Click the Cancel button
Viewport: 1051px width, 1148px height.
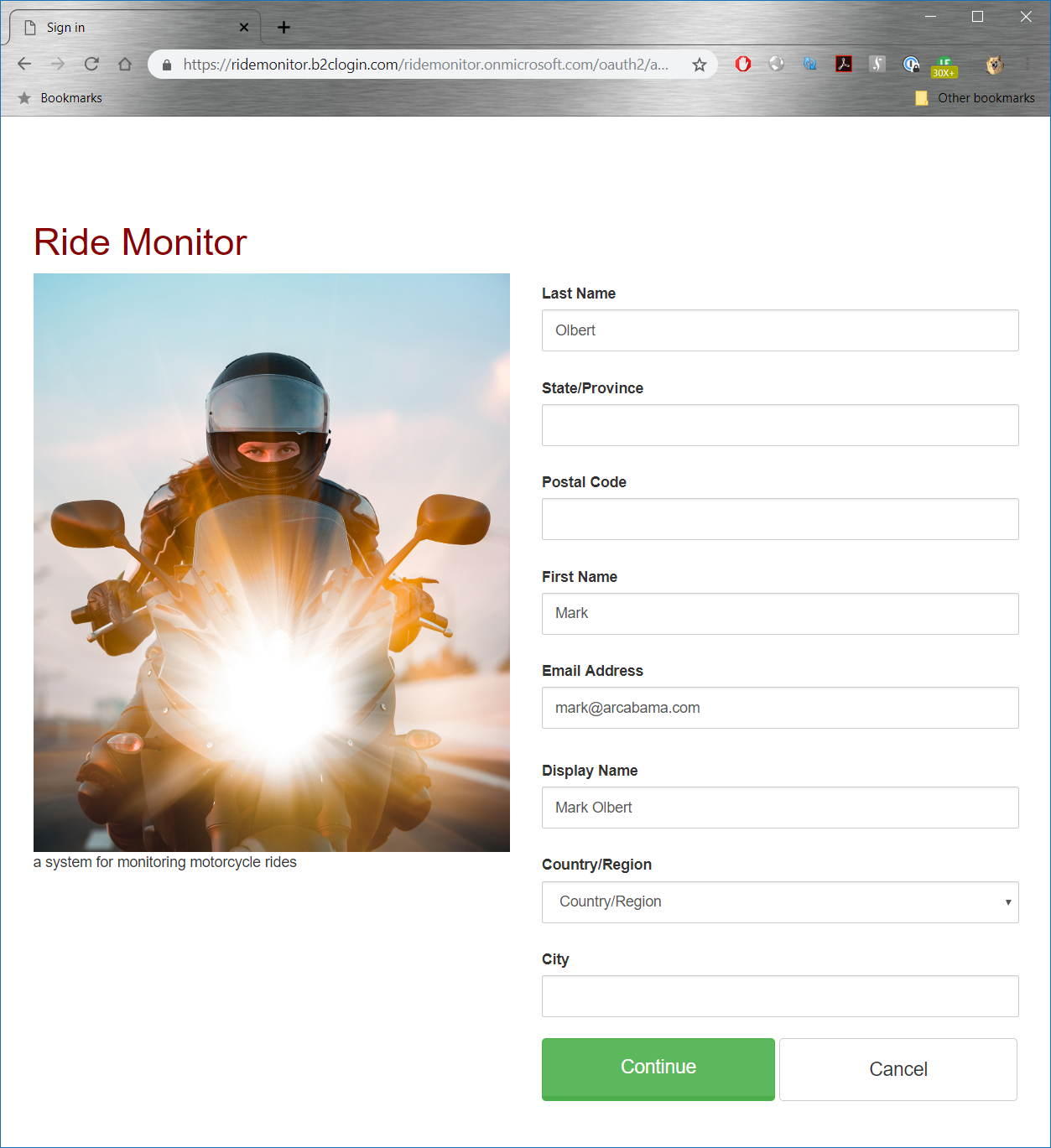[898, 1069]
